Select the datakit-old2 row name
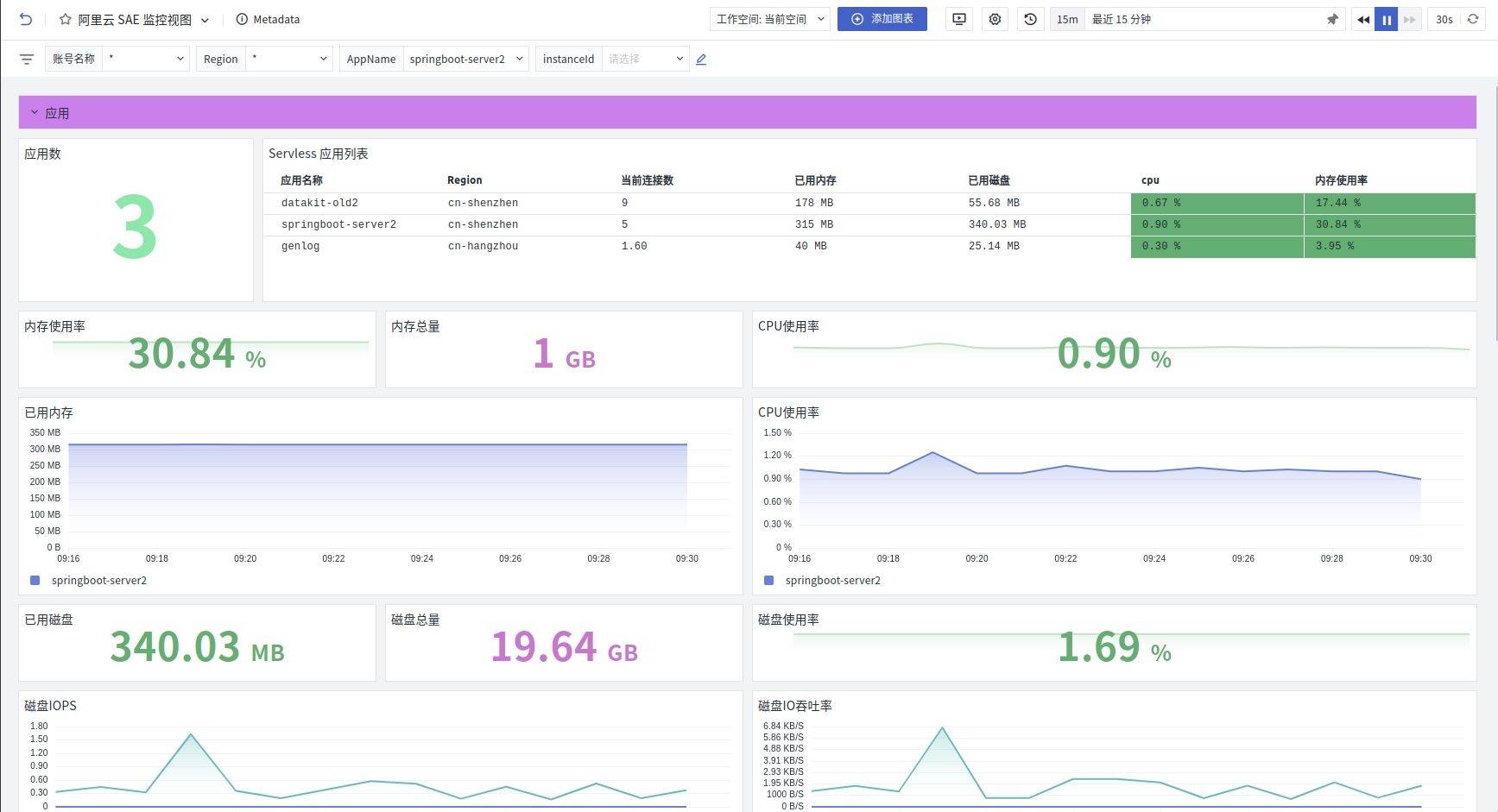Image resolution: width=1498 pixels, height=812 pixels. pyautogui.click(x=319, y=203)
